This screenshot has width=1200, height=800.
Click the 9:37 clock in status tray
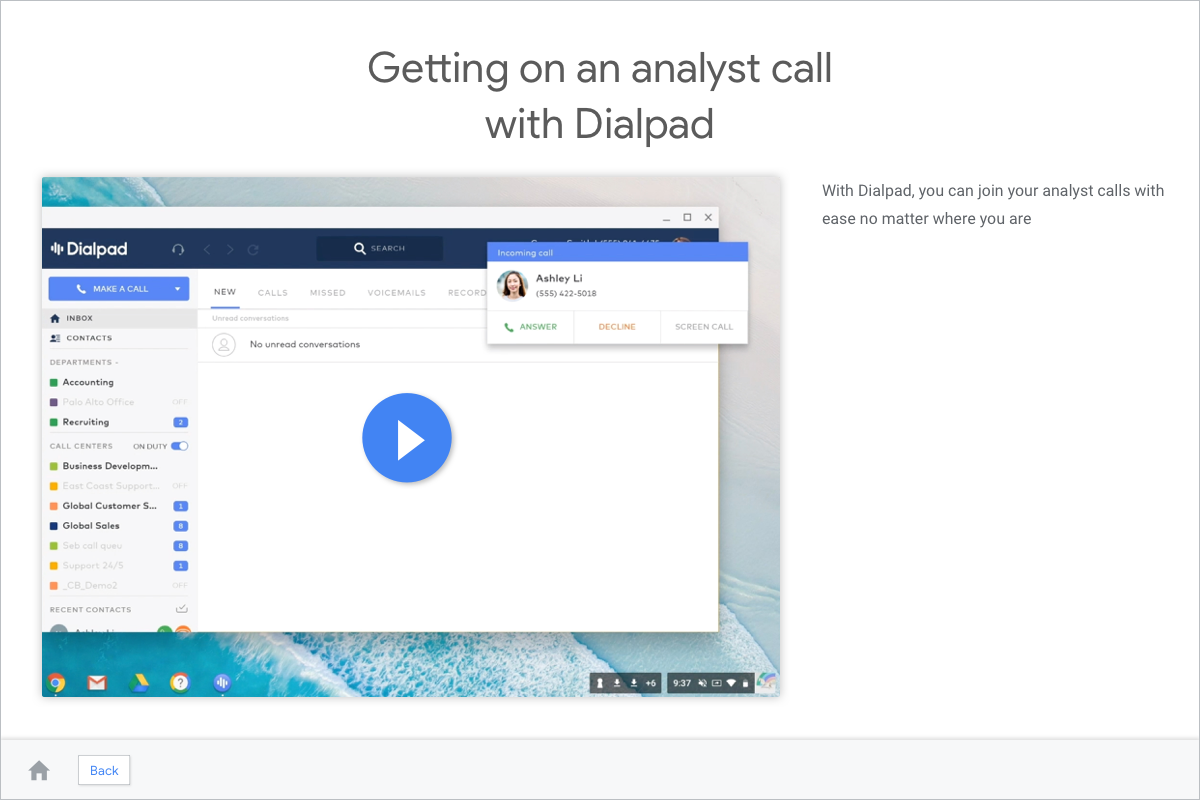pyautogui.click(x=682, y=683)
